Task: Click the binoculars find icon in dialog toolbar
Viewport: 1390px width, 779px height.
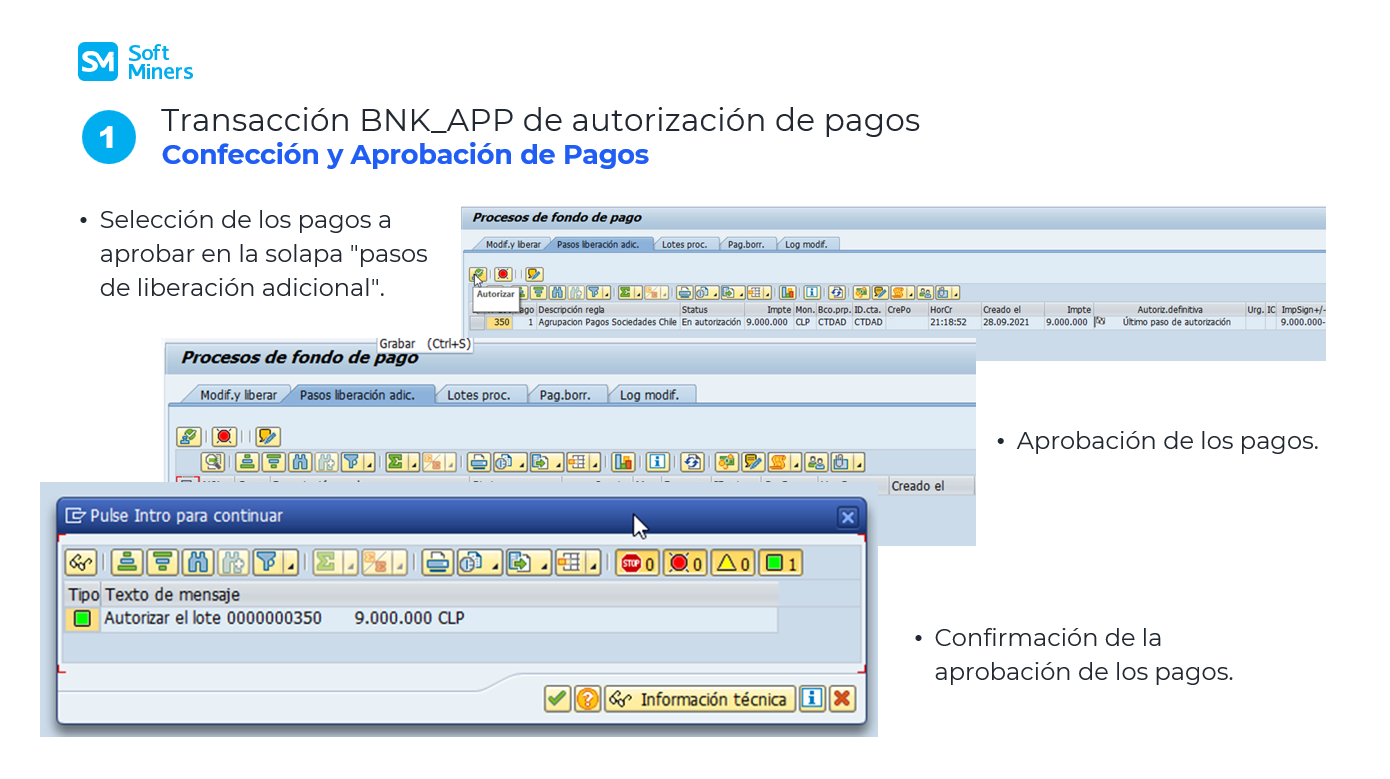Action: coord(198,563)
